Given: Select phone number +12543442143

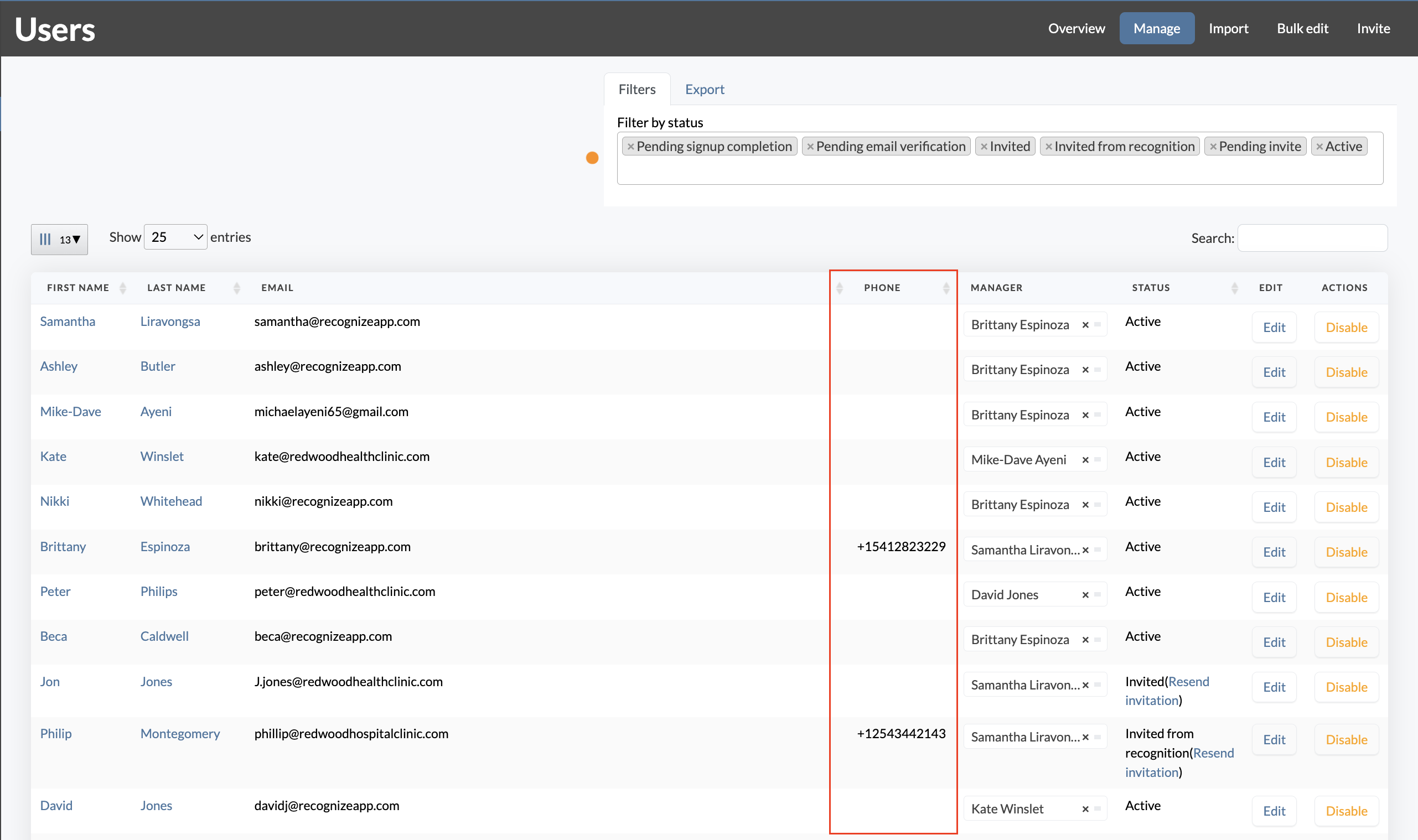Looking at the screenshot, I should coord(901,734).
